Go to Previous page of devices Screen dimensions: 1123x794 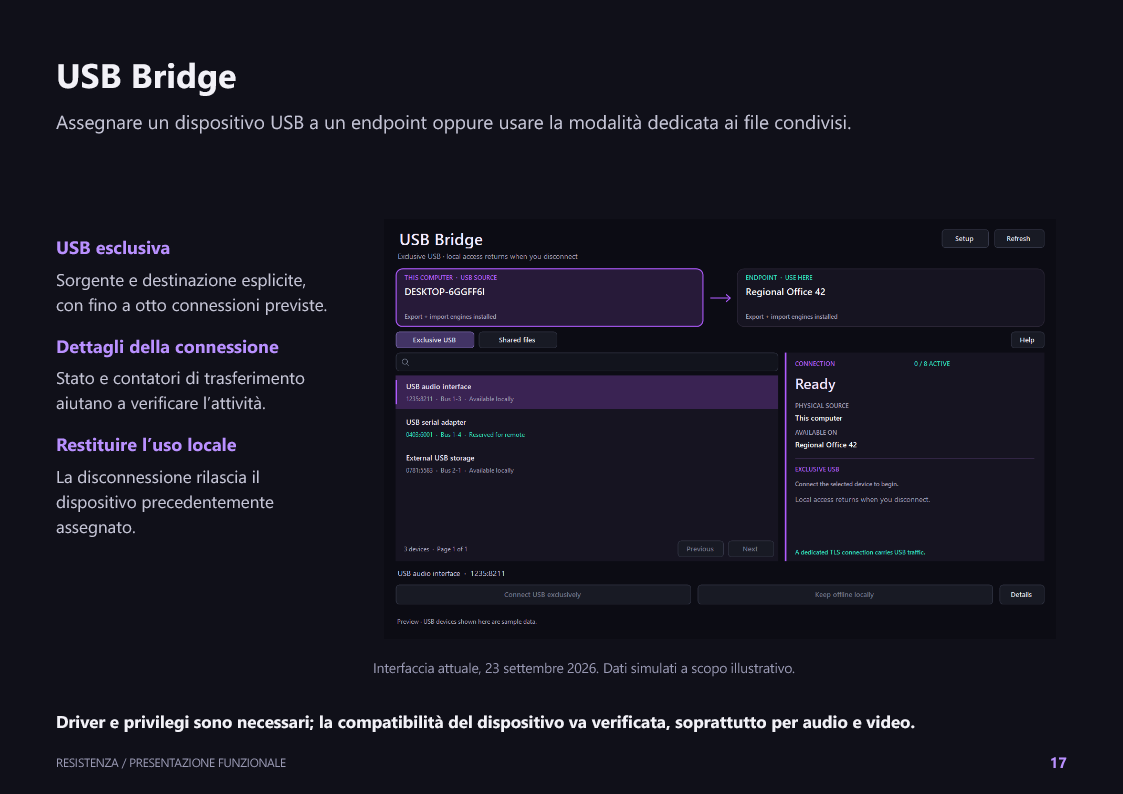coord(700,549)
